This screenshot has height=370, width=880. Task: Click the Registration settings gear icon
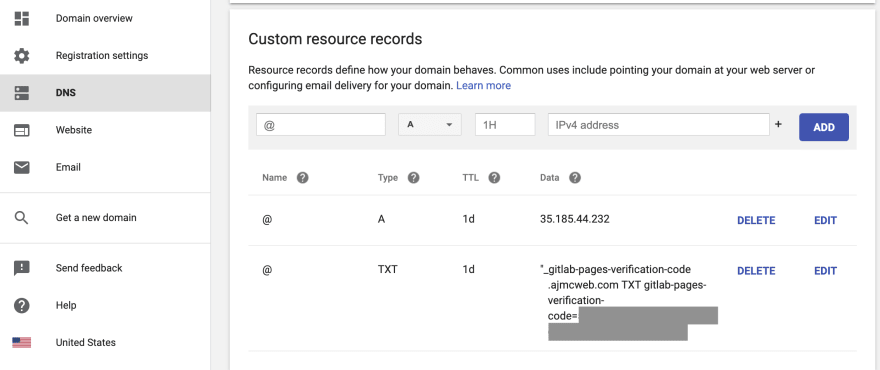(21, 56)
